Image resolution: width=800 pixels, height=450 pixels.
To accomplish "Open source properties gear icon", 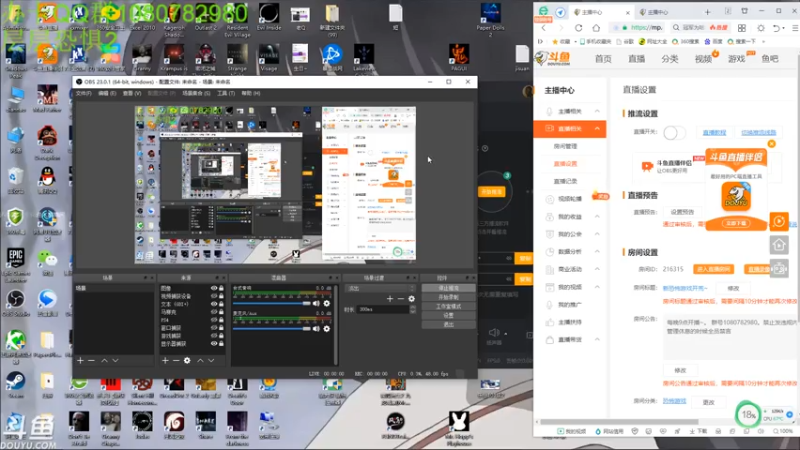I will pyautogui.click(x=187, y=361).
